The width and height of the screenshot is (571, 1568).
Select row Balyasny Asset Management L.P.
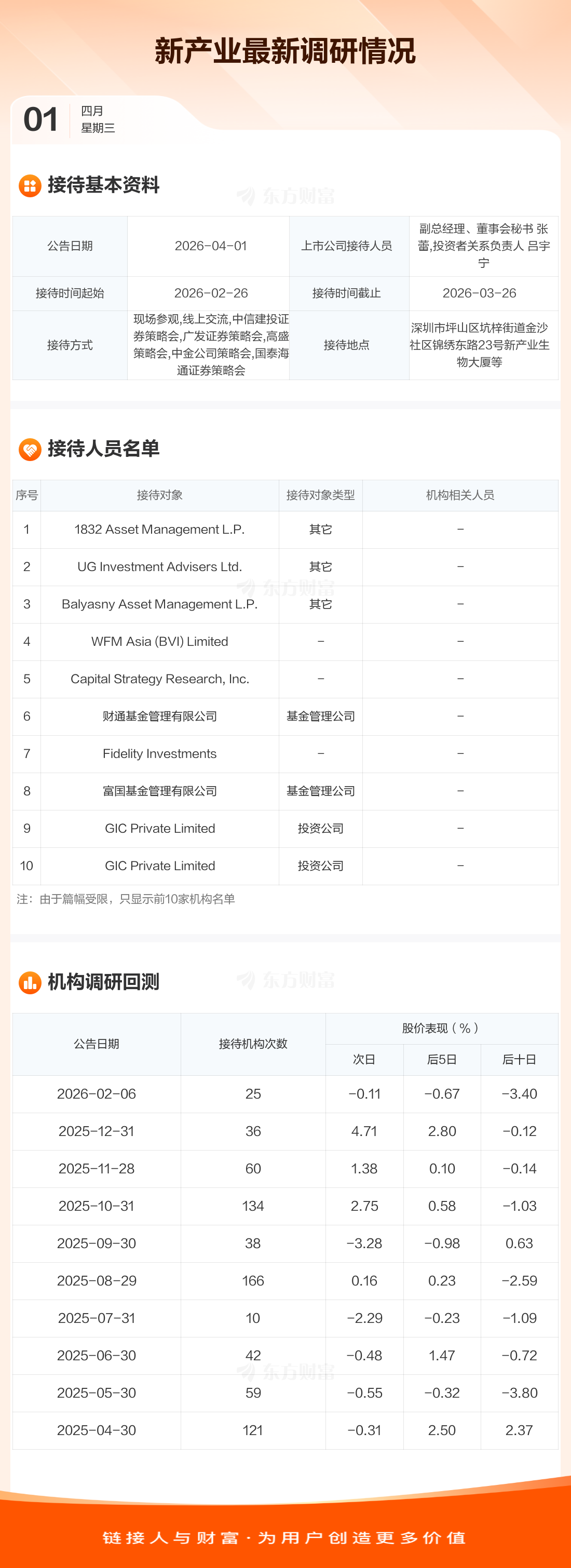285,604
